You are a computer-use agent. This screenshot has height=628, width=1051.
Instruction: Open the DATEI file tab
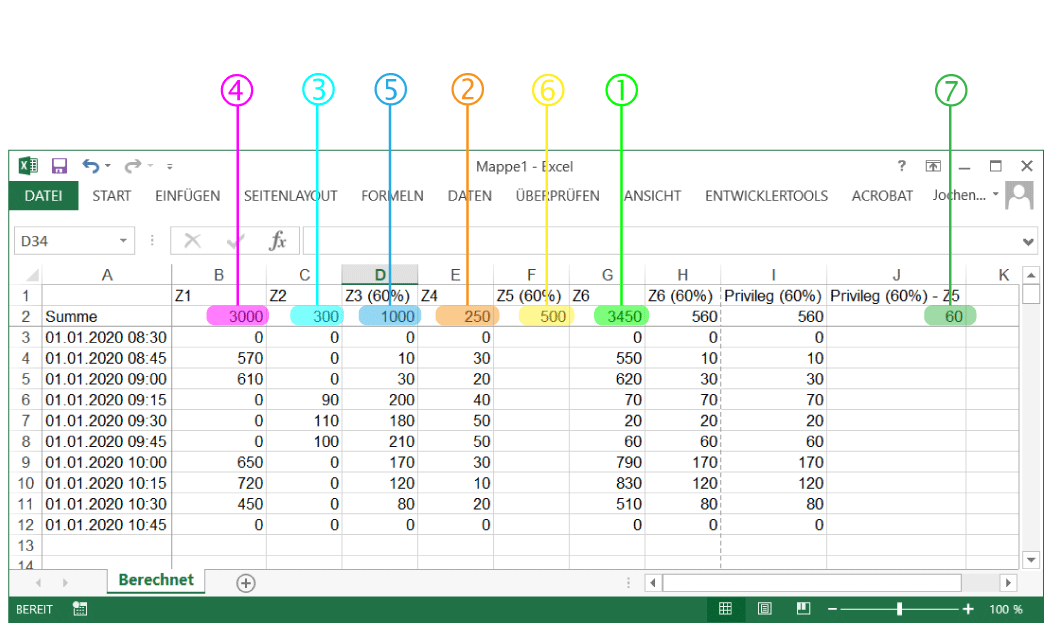tap(43, 196)
